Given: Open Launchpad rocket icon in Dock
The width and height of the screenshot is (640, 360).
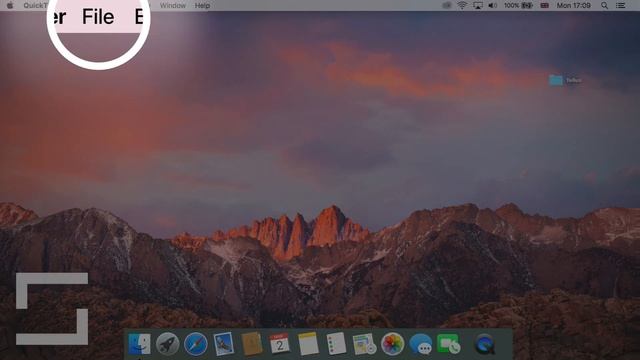Looking at the screenshot, I should pos(167,344).
